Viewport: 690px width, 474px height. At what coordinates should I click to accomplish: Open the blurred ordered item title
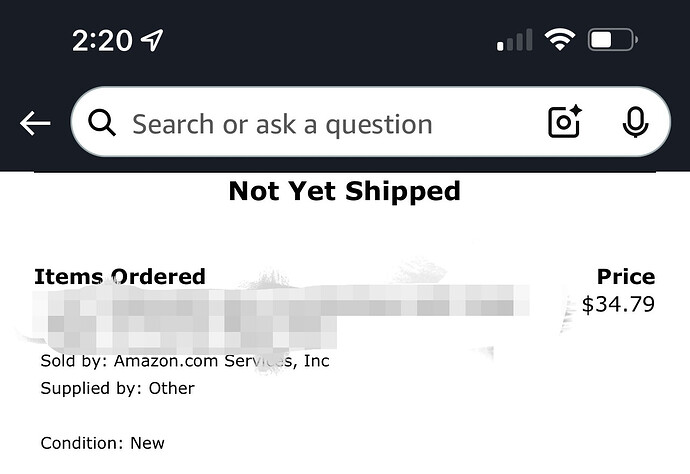click(x=280, y=310)
